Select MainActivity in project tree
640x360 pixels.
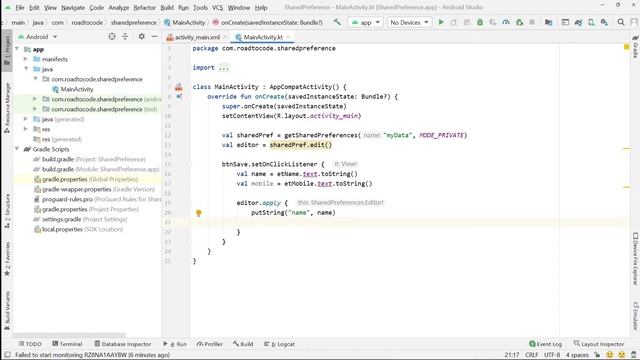click(73, 89)
